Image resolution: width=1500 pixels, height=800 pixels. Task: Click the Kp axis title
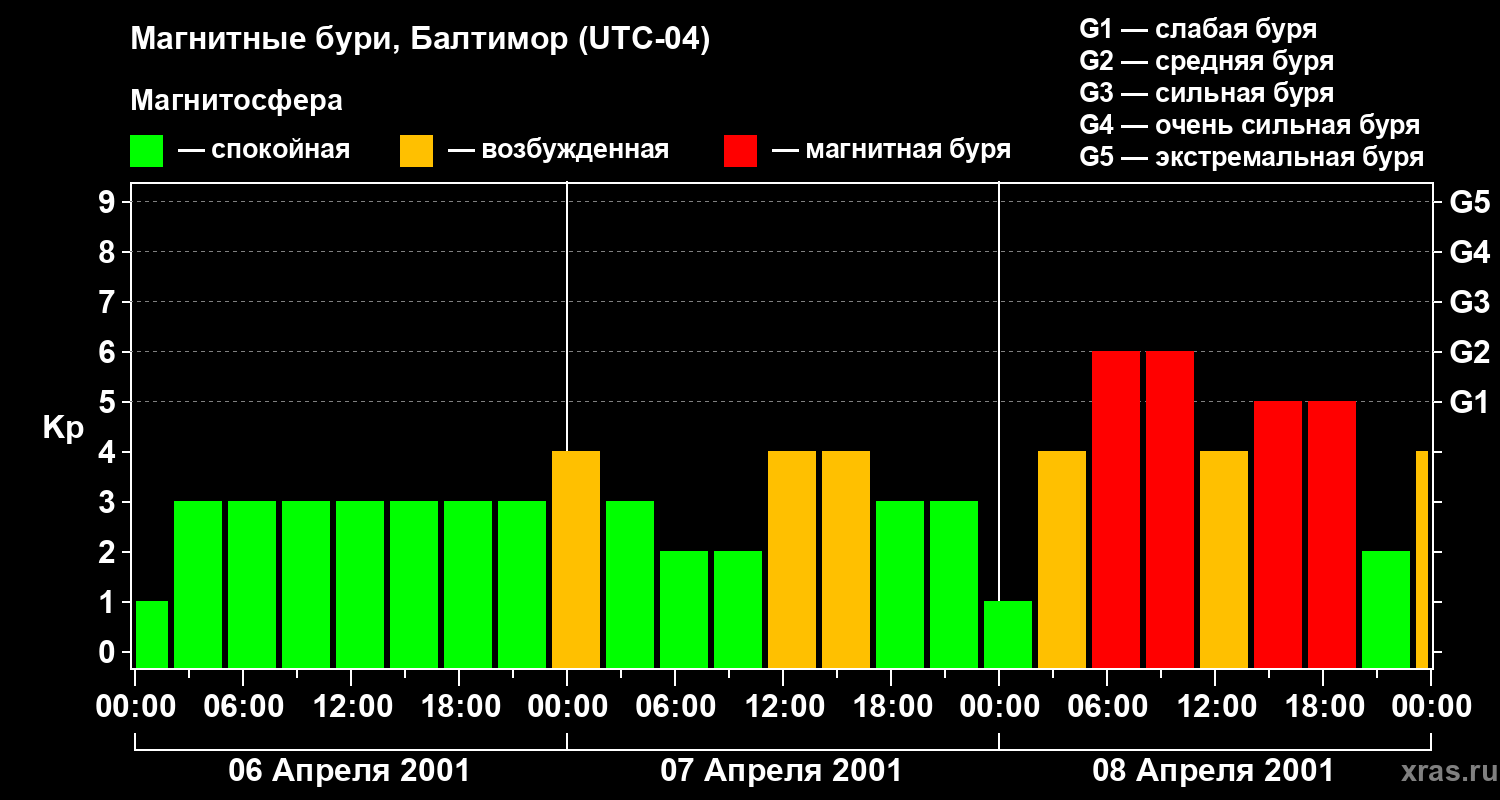[x=63, y=427]
